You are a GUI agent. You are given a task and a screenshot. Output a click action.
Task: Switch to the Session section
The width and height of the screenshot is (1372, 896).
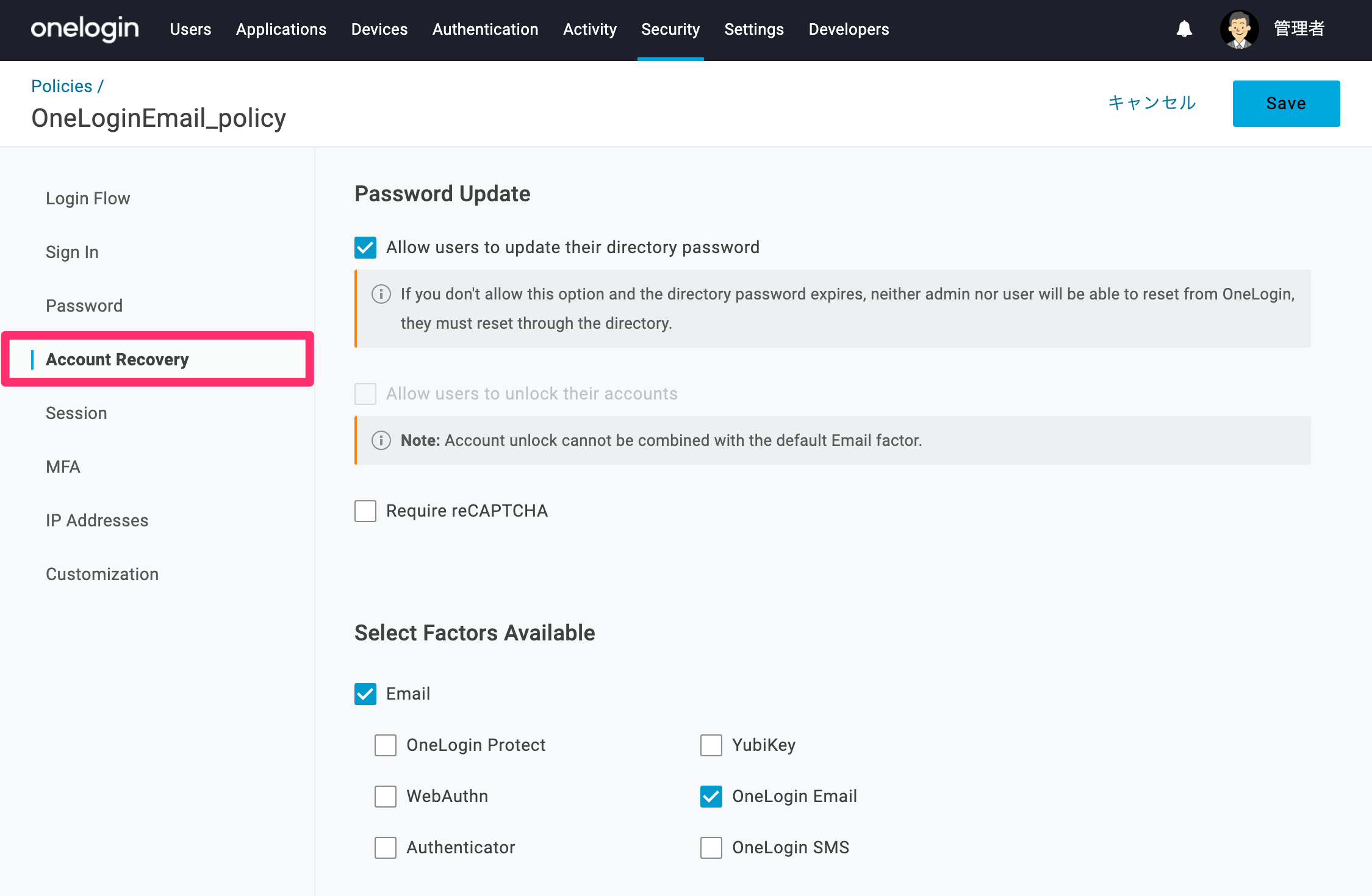(x=76, y=414)
